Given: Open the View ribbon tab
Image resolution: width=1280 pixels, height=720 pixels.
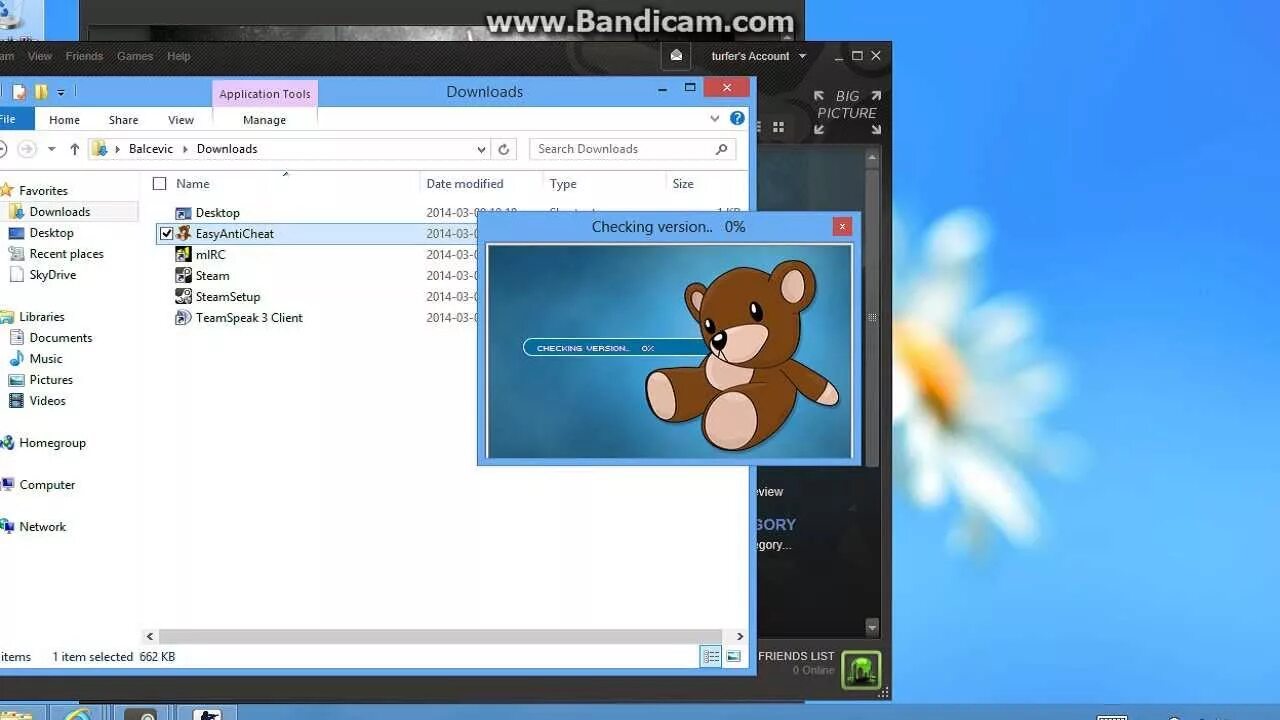Looking at the screenshot, I should pos(181,119).
